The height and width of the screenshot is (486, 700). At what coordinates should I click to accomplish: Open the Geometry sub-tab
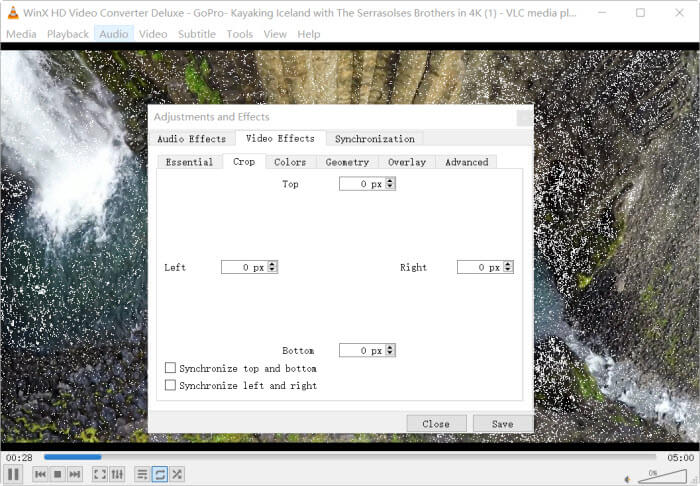347,162
